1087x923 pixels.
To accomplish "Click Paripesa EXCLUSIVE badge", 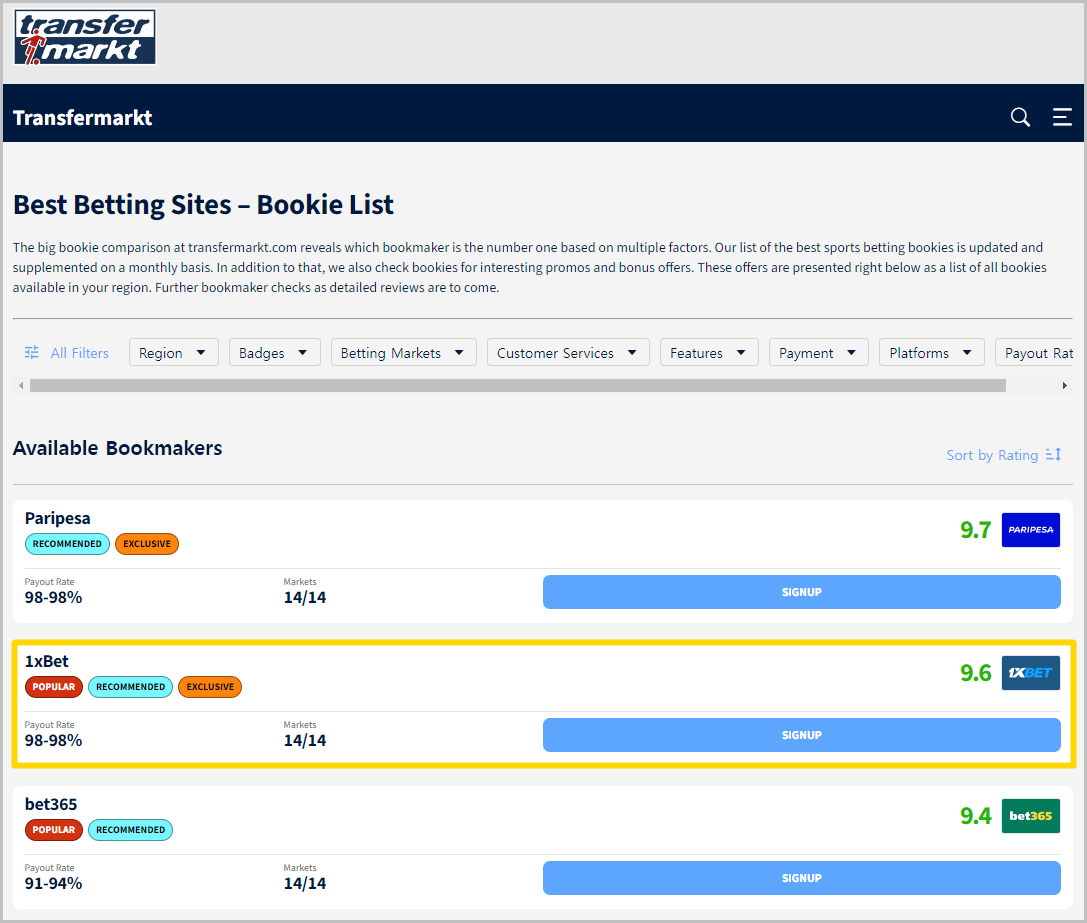I will coord(147,544).
